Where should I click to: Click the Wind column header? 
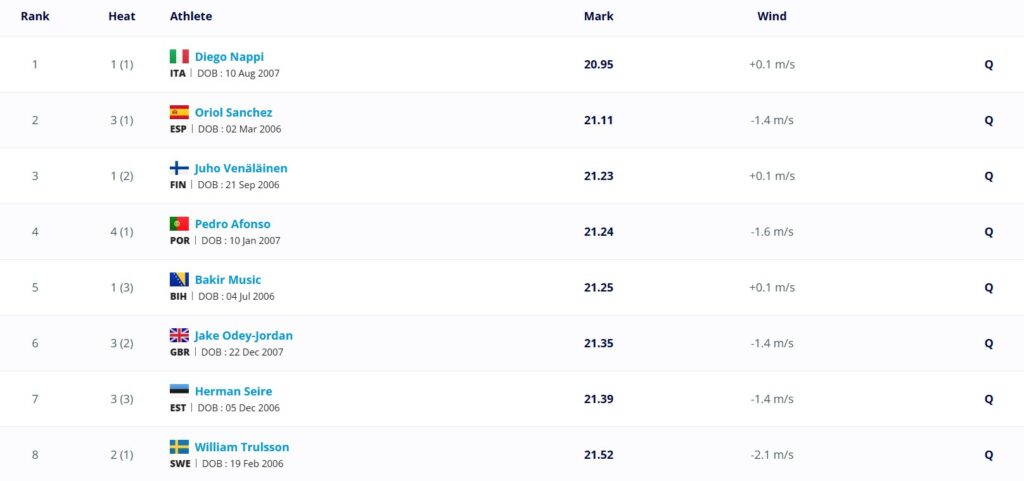pos(772,16)
